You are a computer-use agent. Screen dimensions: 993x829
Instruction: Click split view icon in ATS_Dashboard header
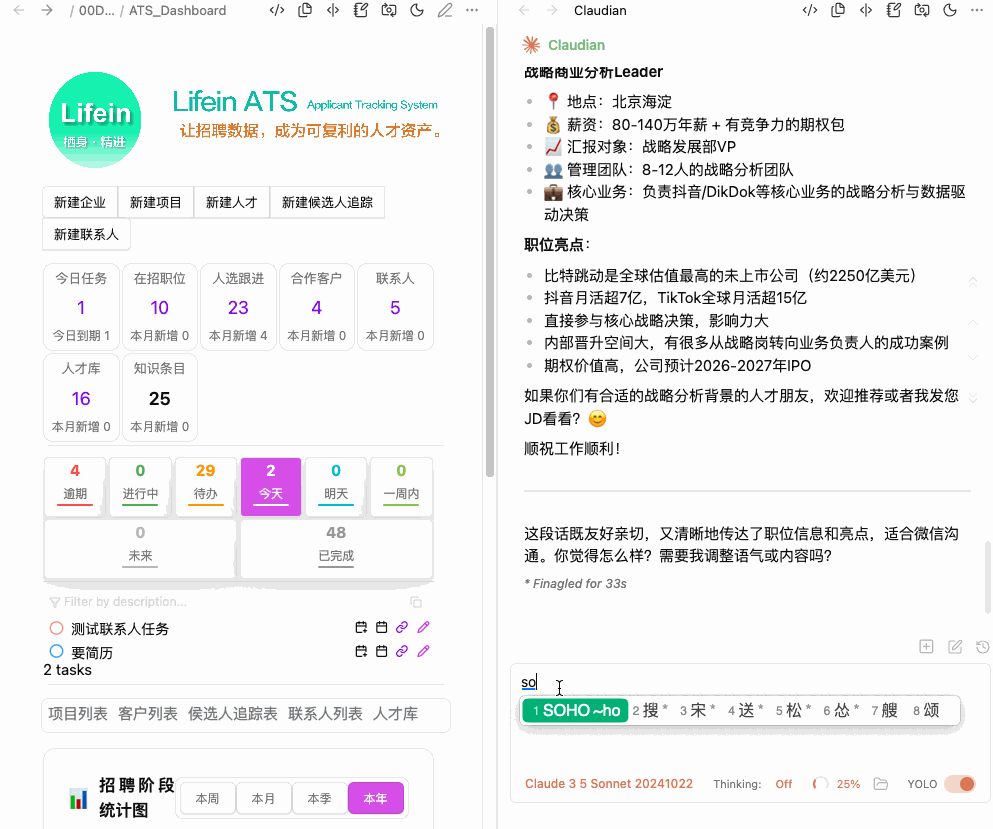click(333, 10)
